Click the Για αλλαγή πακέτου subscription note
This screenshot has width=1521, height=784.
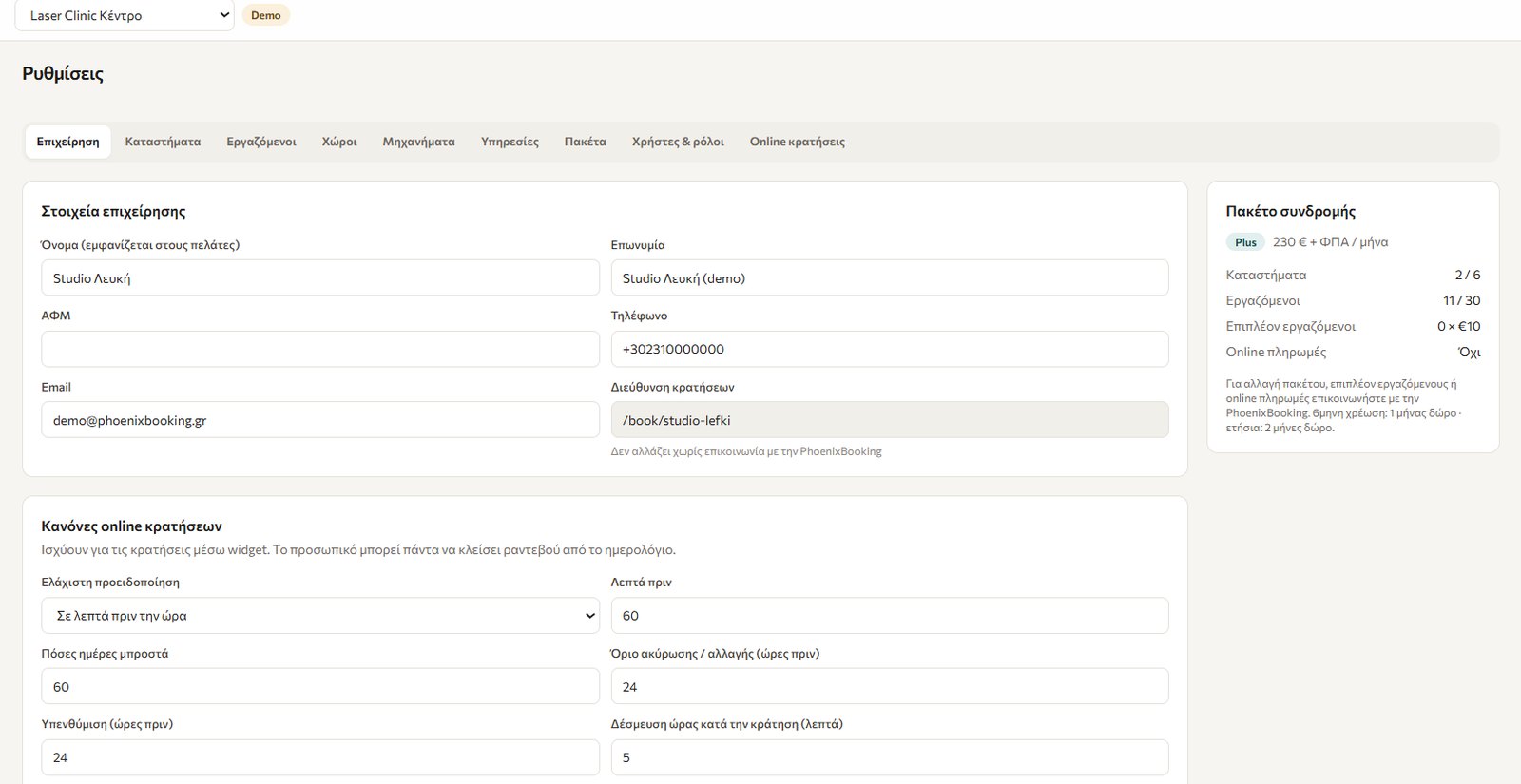click(1343, 406)
